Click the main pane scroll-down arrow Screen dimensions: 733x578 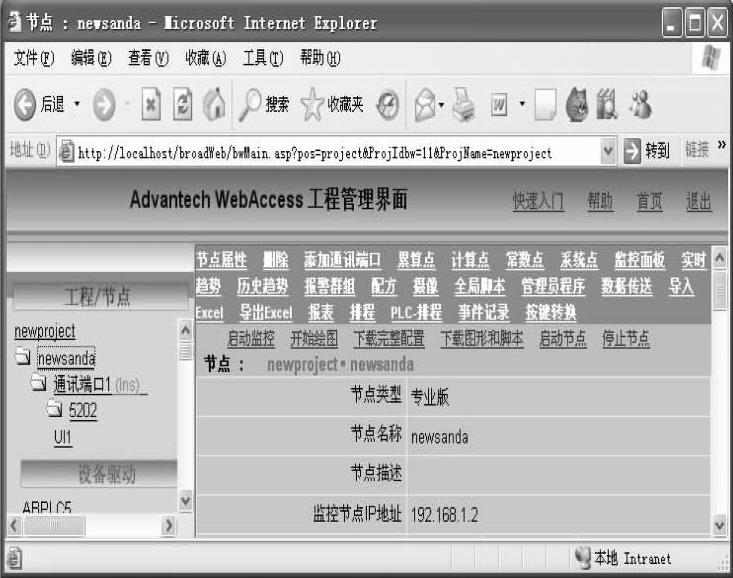[x=720, y=526]
